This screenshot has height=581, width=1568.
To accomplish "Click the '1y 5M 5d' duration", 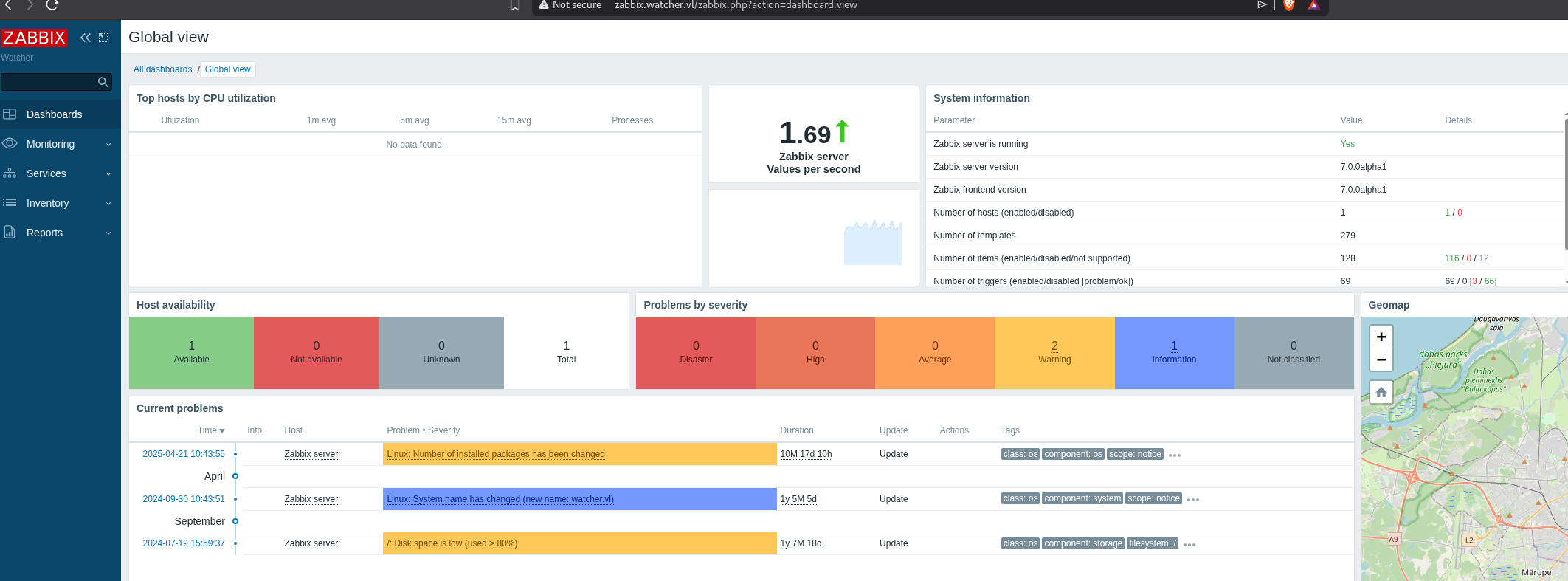I will click(x=798, y=499).
